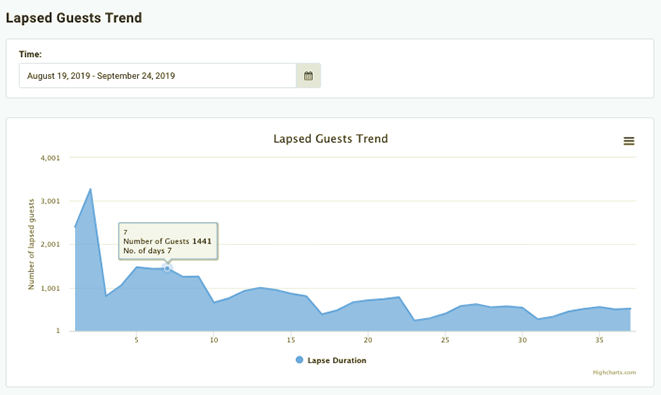Screen dimensions: 661x395
Task: Click the y-axis label '4,001'
Action: [50, 158]
